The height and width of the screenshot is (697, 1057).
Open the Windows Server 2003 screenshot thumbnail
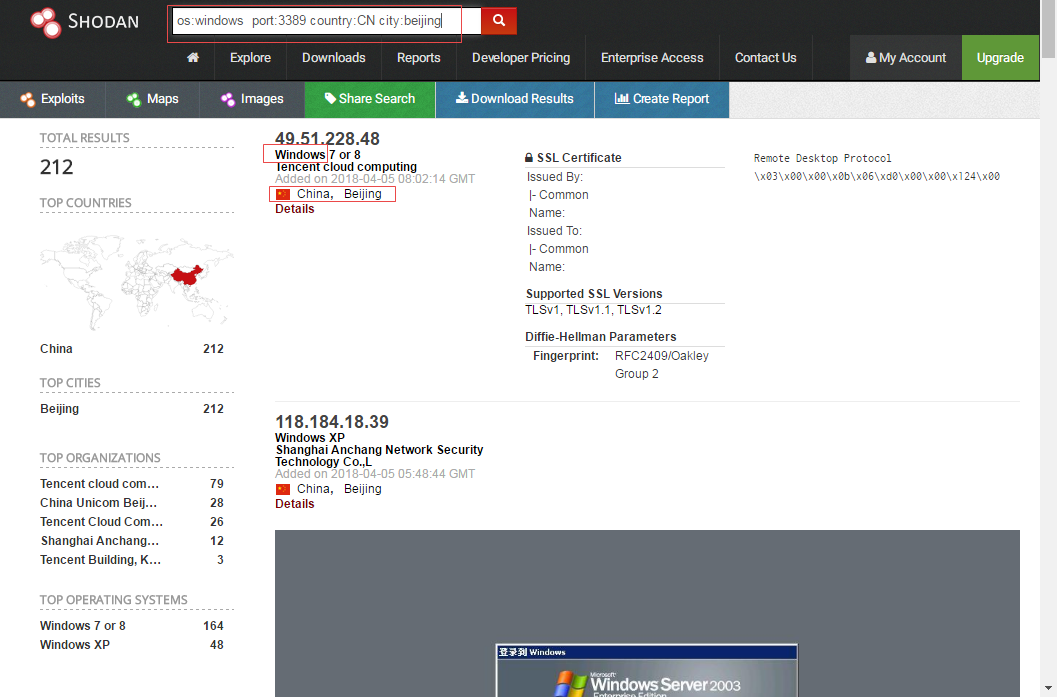pos(647,613)
